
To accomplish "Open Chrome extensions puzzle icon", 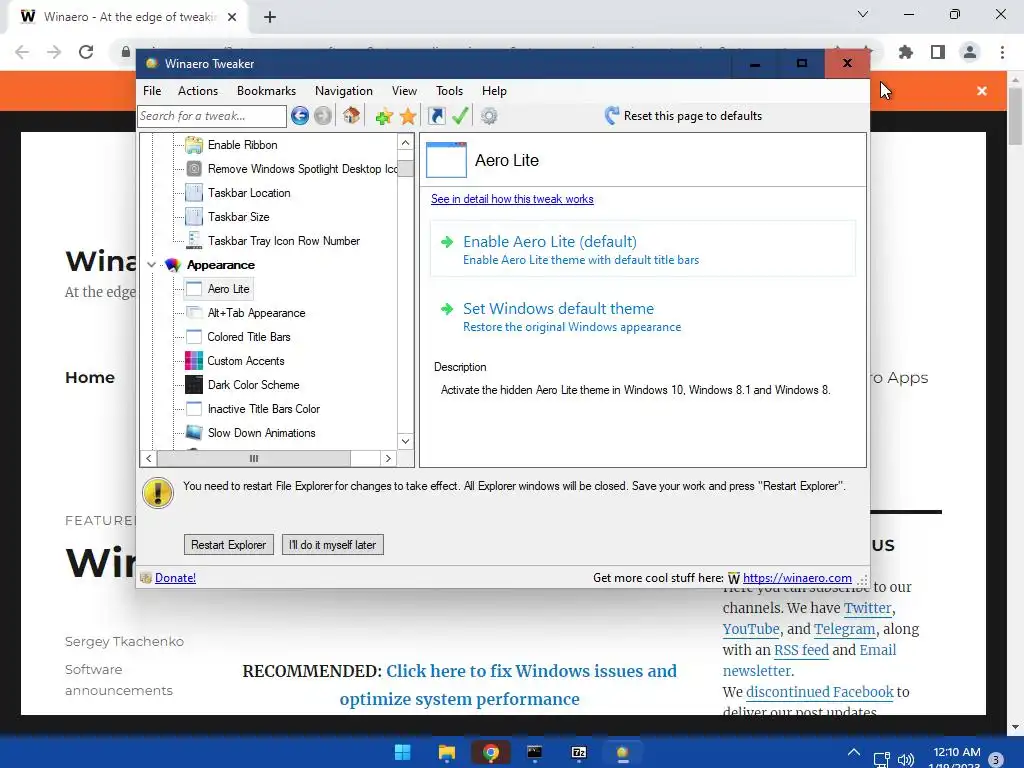I will point(906,52).
